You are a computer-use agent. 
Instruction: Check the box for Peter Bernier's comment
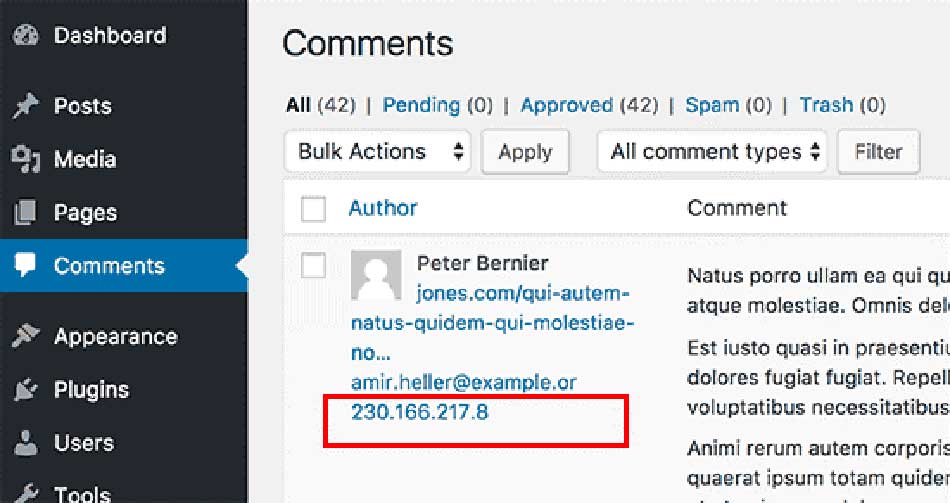point(313,265)
